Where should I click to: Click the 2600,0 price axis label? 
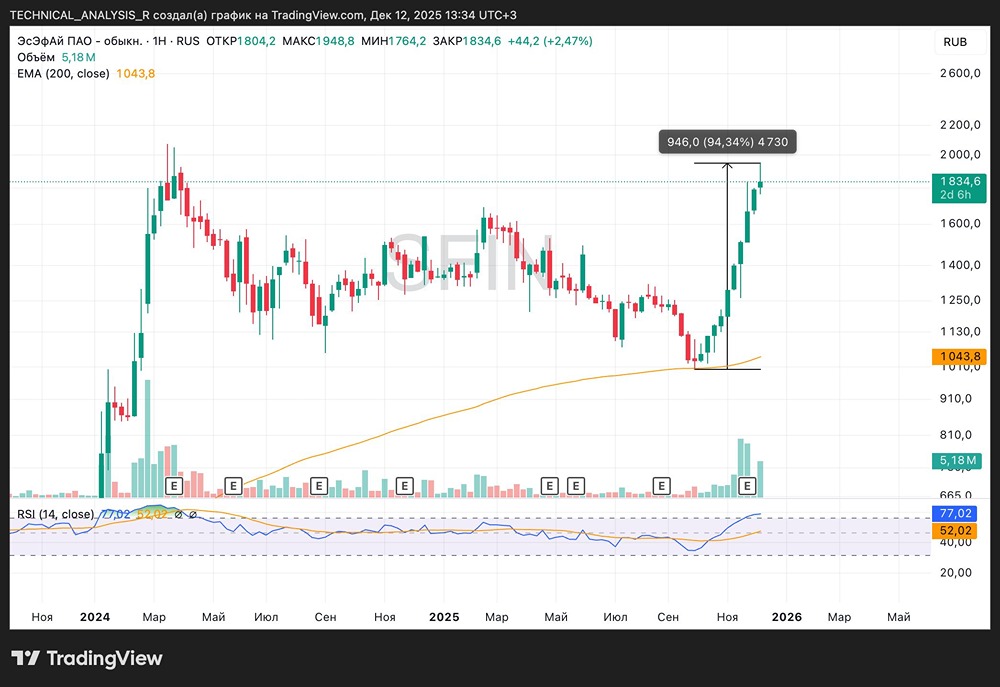[x=960, y=73]
